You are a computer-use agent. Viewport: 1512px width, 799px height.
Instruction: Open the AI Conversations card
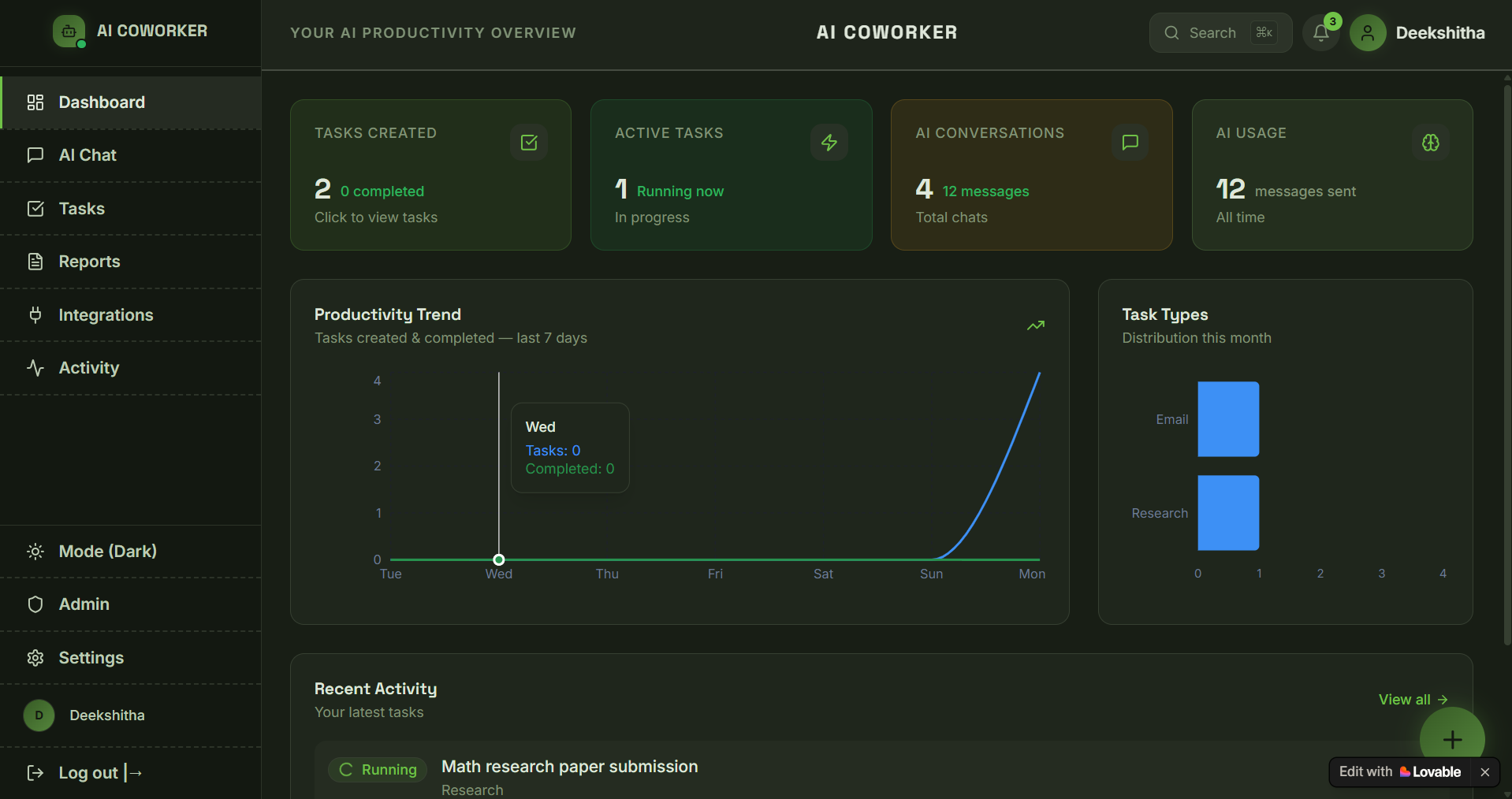coord(1032,175)
